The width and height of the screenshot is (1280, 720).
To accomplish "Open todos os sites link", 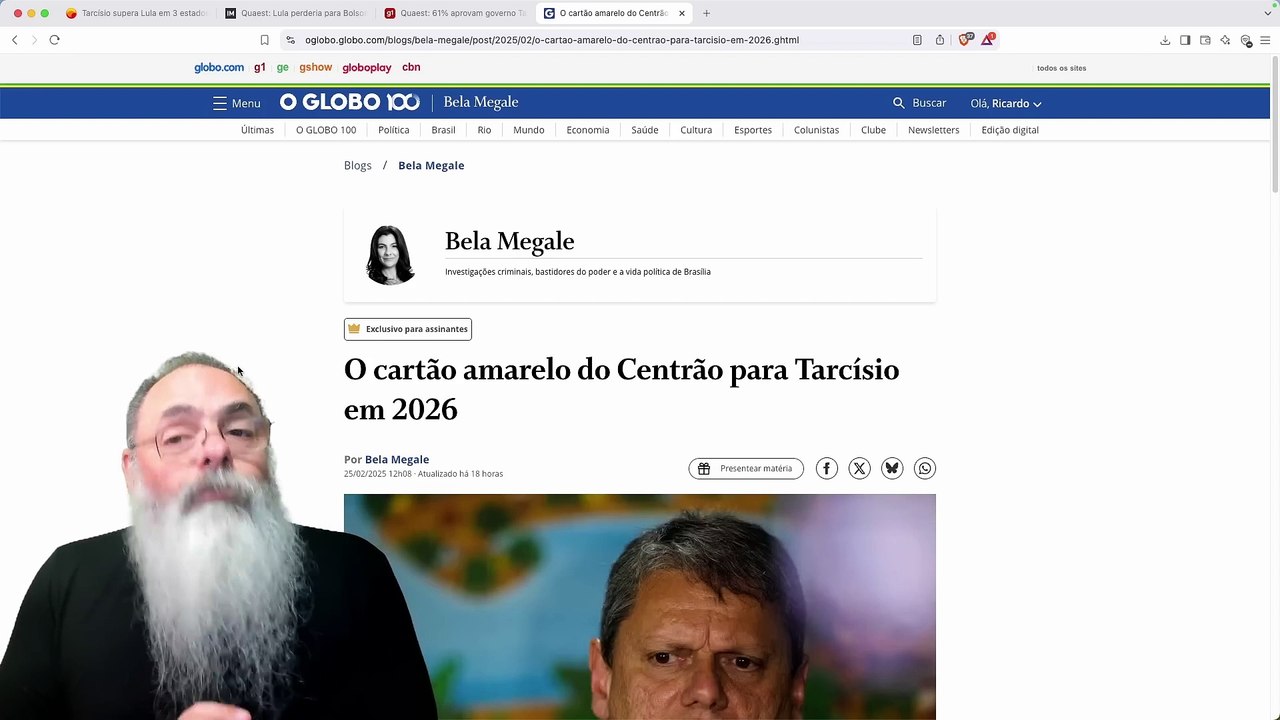I will click(x=1061, y=68).
